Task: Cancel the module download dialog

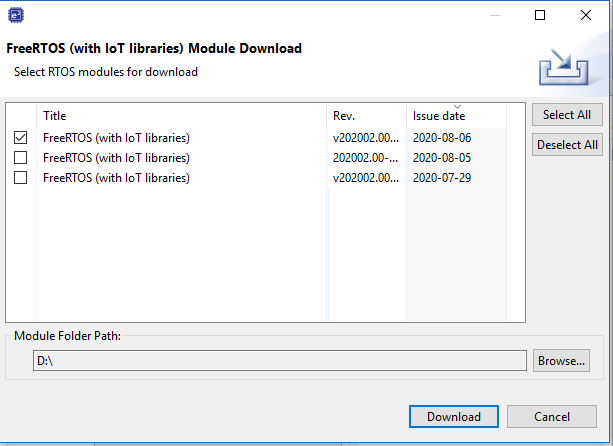Action: tap(551, 417)
